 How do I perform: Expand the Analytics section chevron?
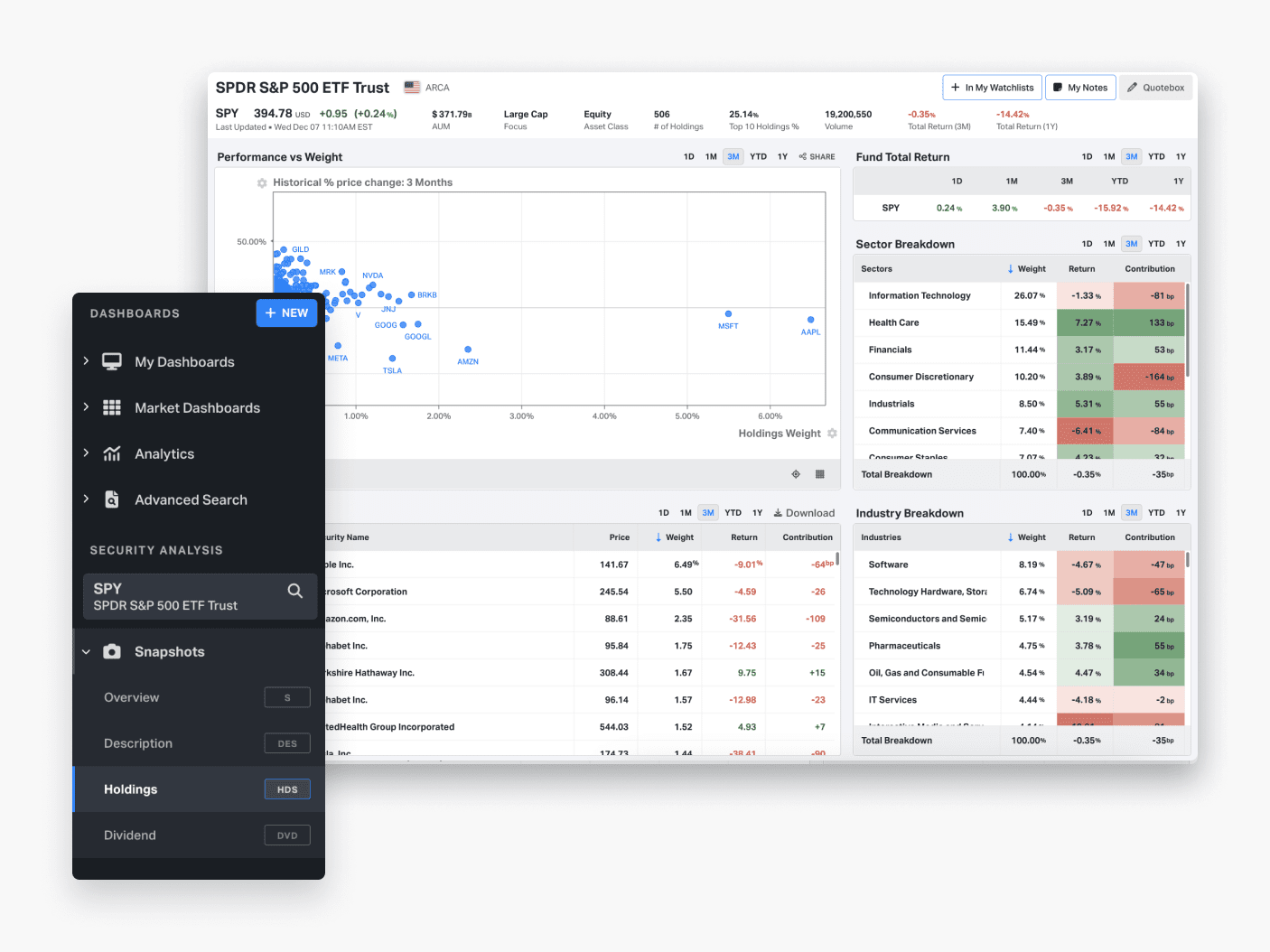pyautogui.click(x=86, y=453)
